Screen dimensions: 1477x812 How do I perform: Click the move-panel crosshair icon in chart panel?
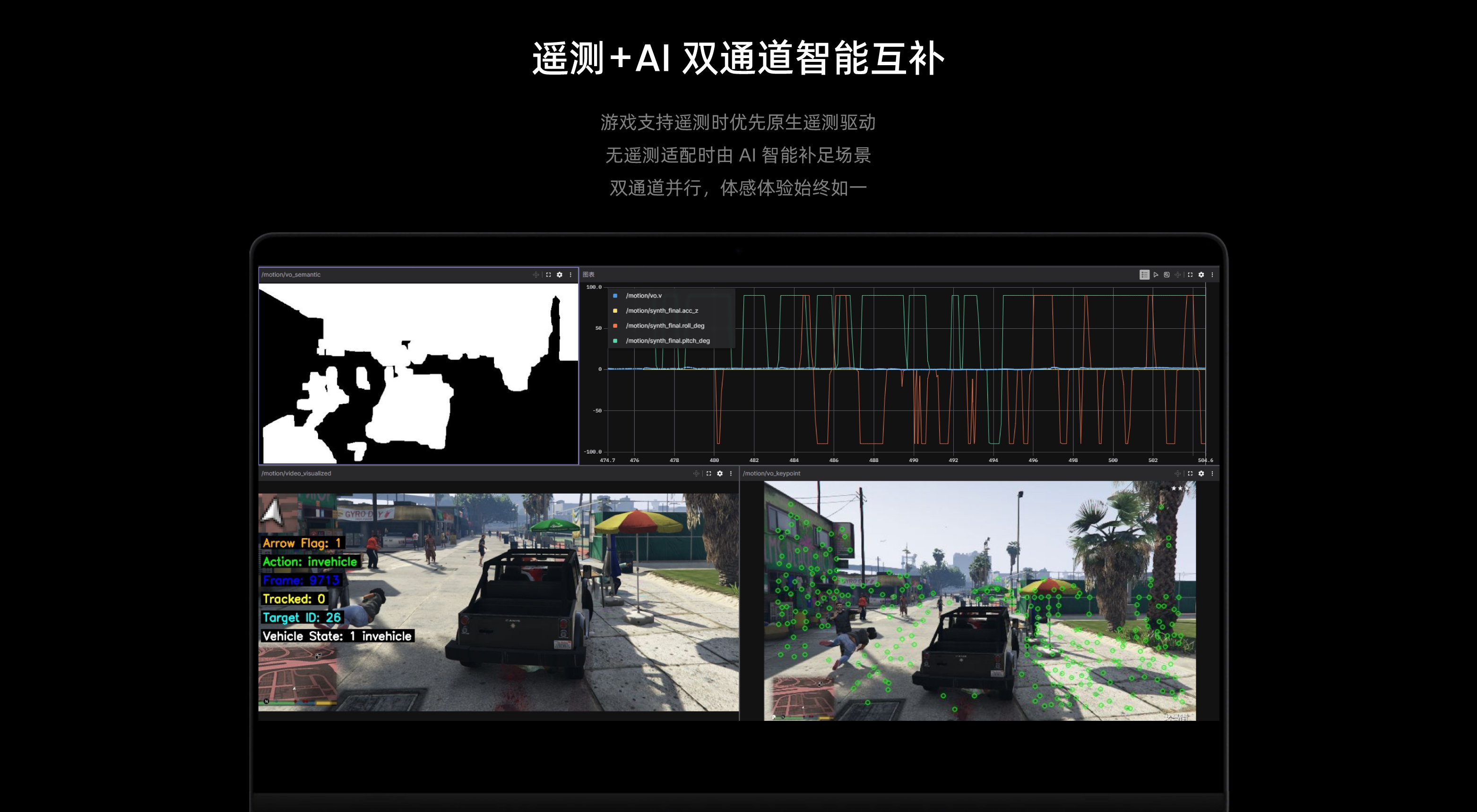click(1178, 274)
